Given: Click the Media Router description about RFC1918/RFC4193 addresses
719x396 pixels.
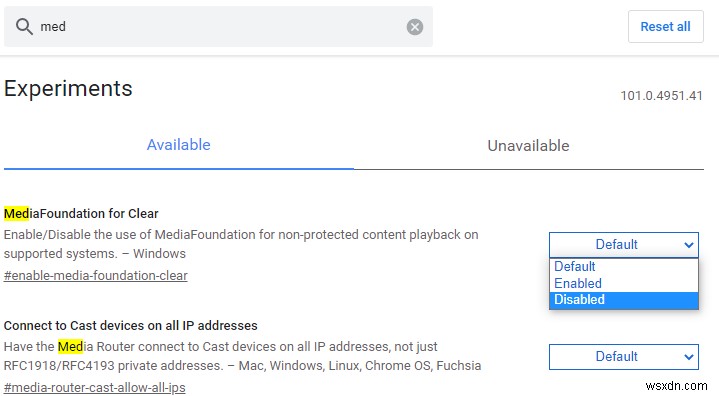Looking at the screenshot, I should pos(243,356).
